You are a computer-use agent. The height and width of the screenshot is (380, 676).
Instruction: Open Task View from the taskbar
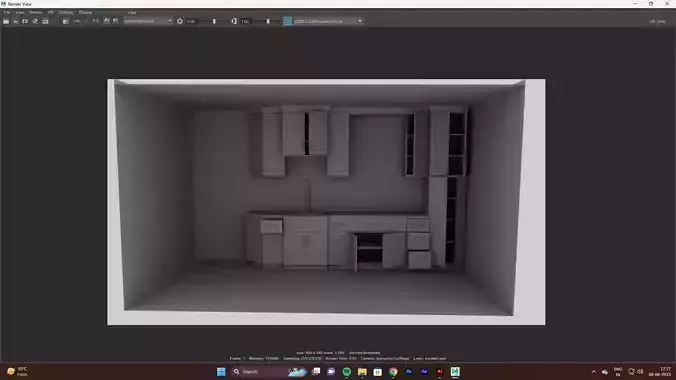click(316, 371)
